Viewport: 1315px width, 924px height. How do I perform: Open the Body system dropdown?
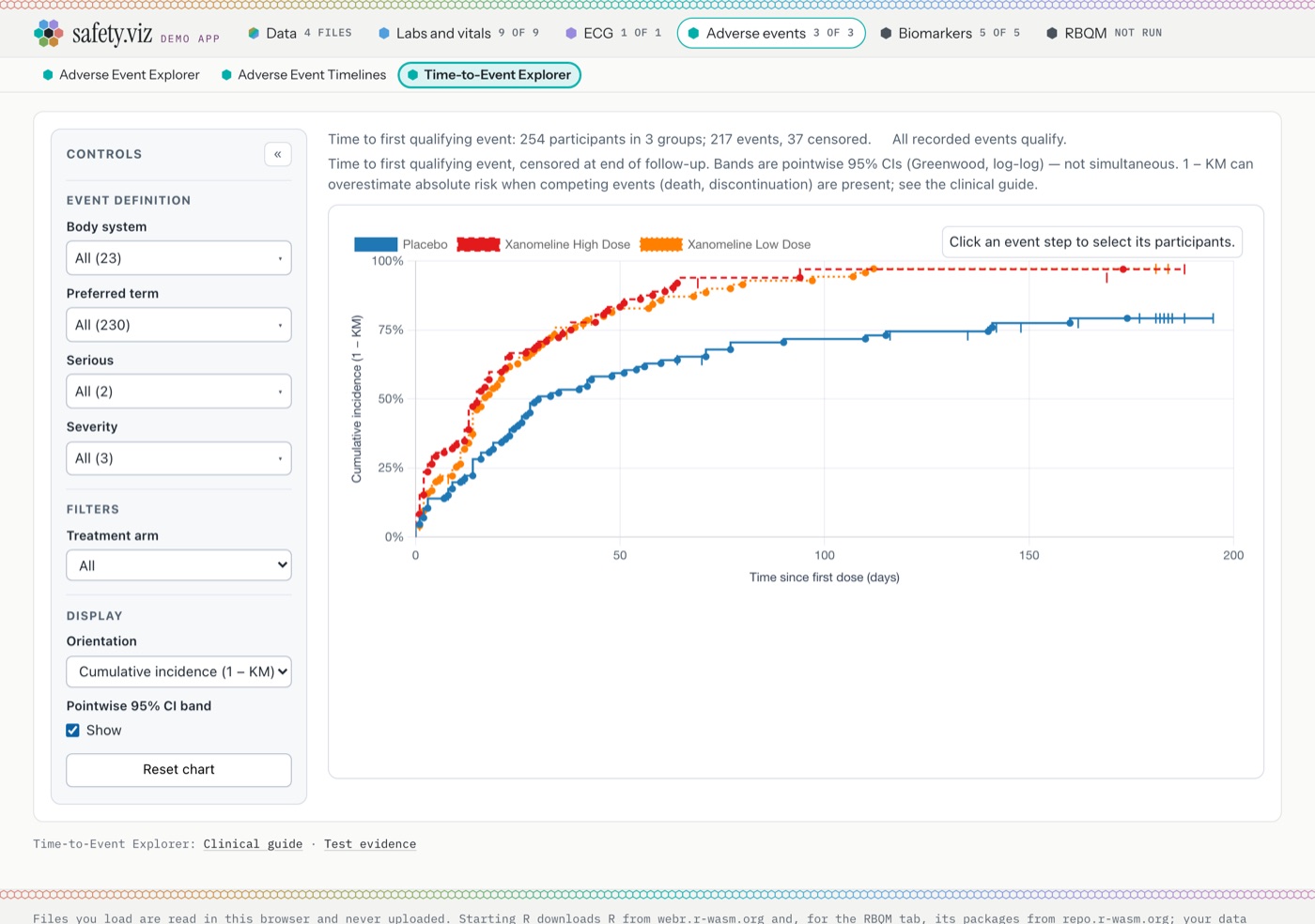pyautogui.click(x=178, y=258)
